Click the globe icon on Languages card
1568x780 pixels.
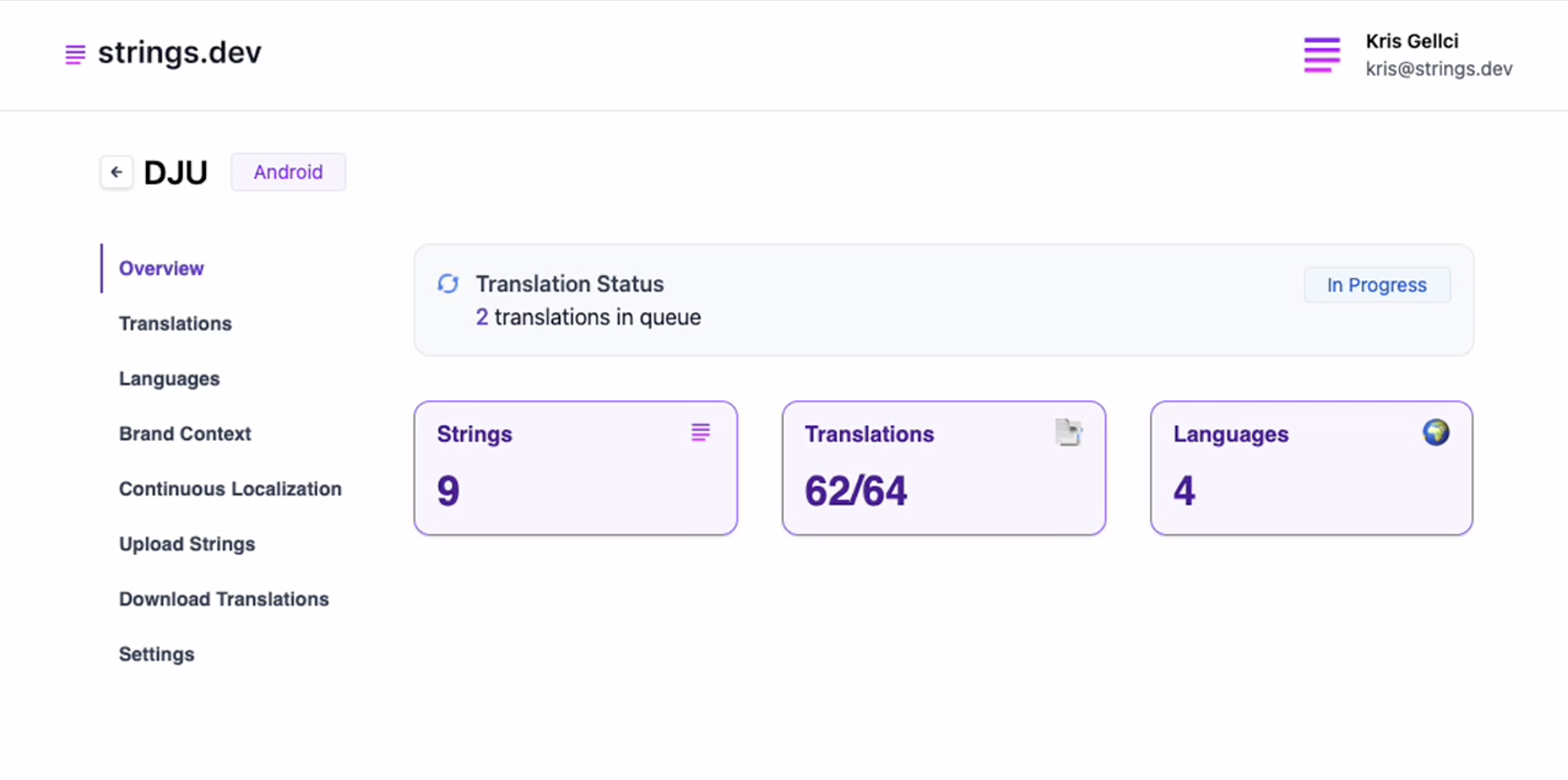(x=1436, y=433)
